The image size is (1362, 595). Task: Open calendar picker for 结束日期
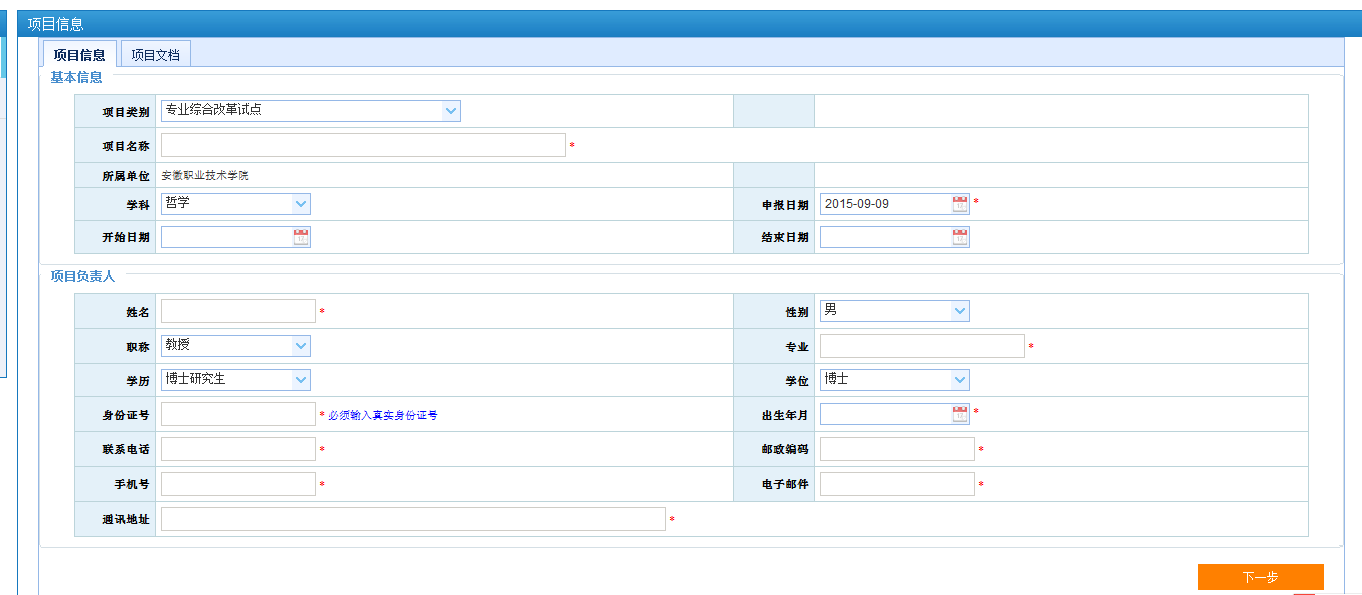(x=960, y=237)
